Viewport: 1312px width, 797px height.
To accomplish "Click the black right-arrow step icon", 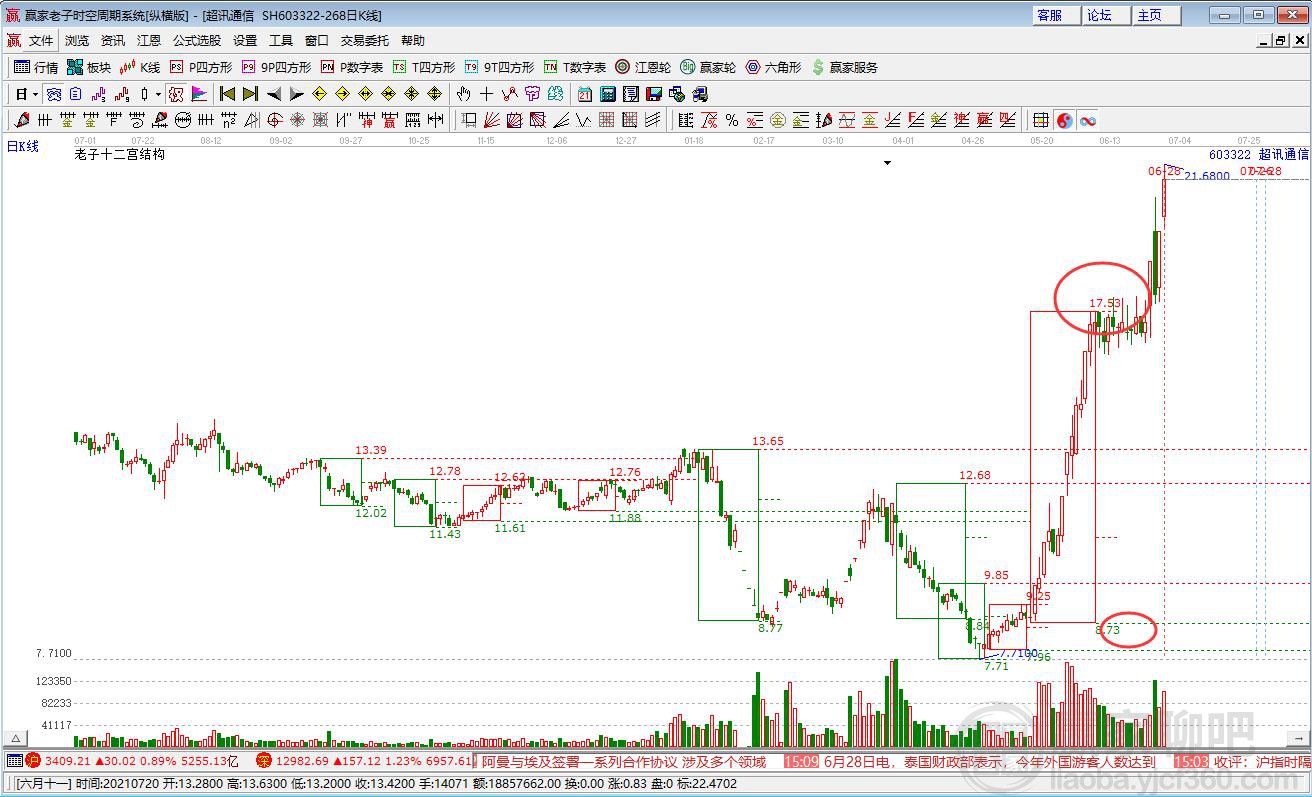I will 296,94.
